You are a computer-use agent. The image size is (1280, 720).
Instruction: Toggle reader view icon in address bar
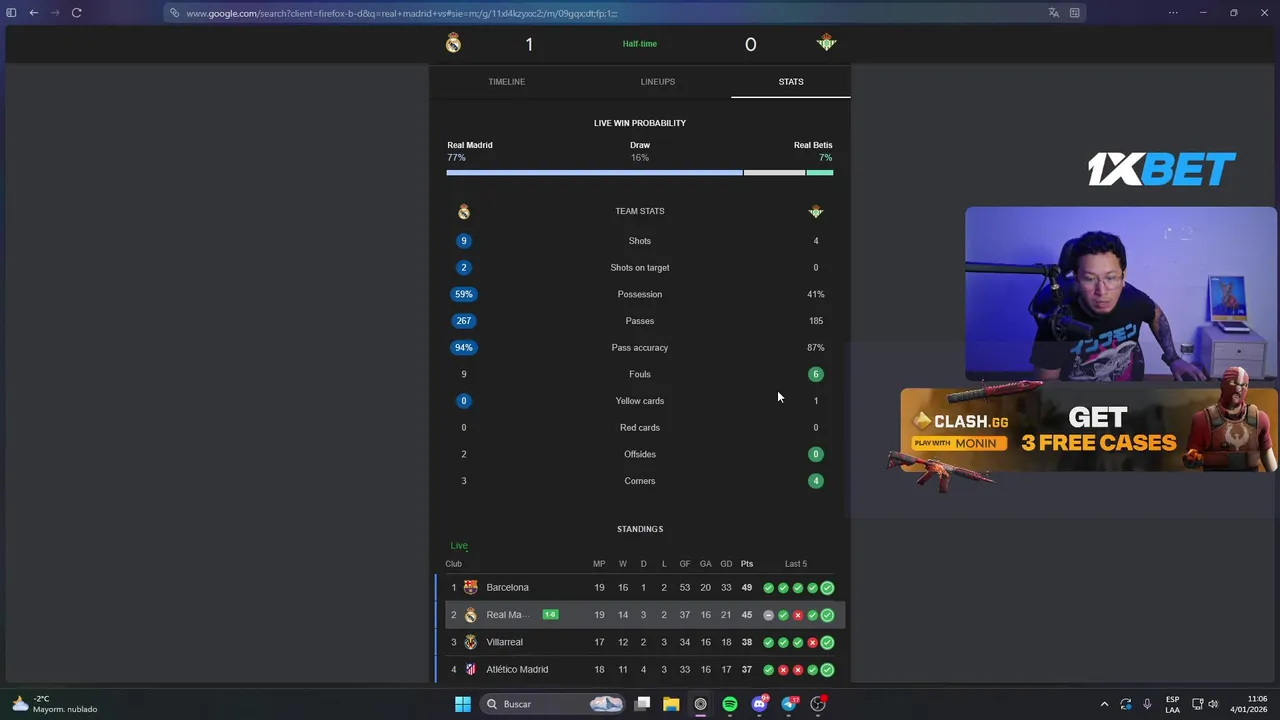coord(1075,13)
